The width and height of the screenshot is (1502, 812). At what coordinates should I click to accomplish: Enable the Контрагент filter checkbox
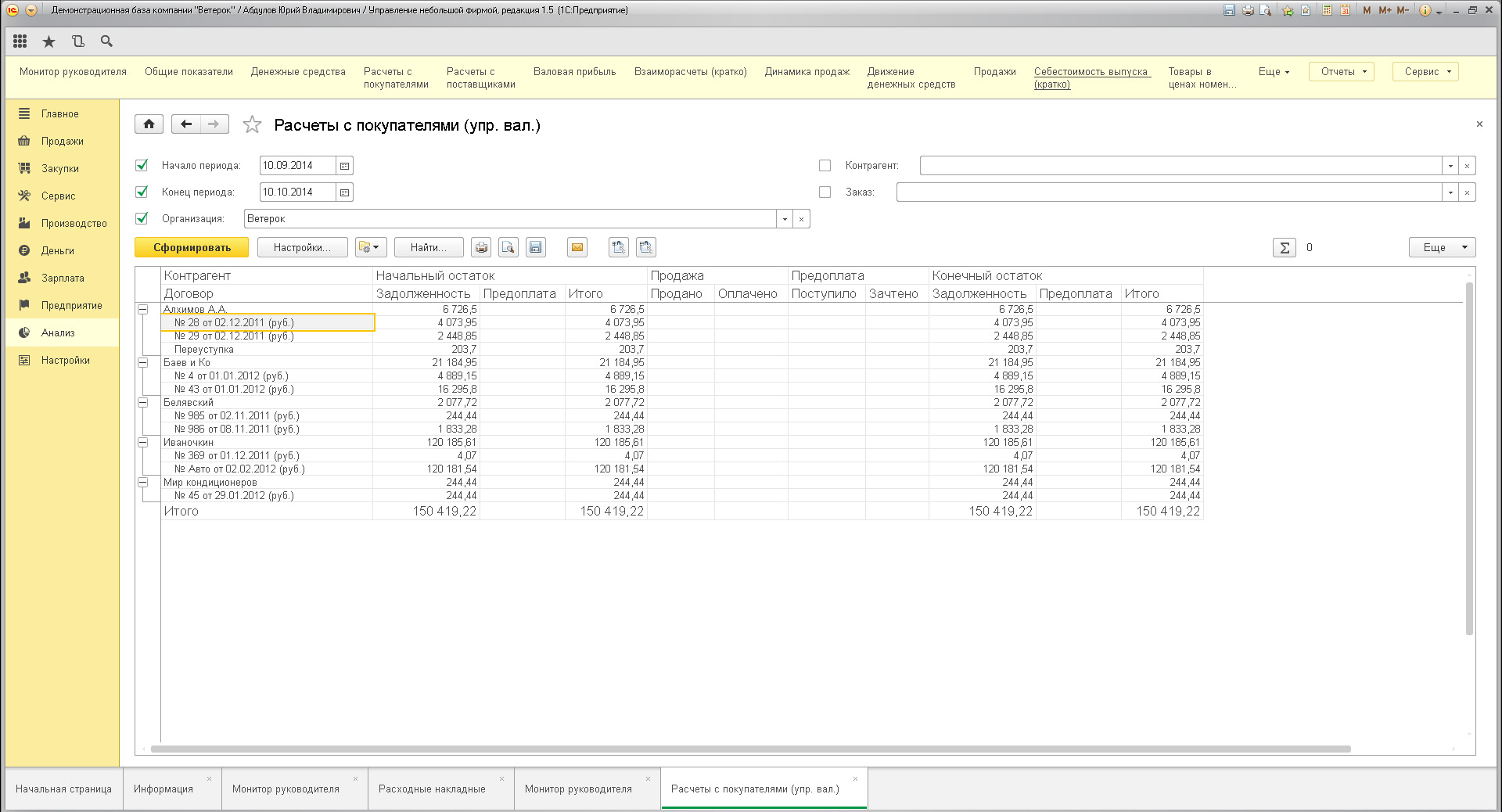click(825, 165)
